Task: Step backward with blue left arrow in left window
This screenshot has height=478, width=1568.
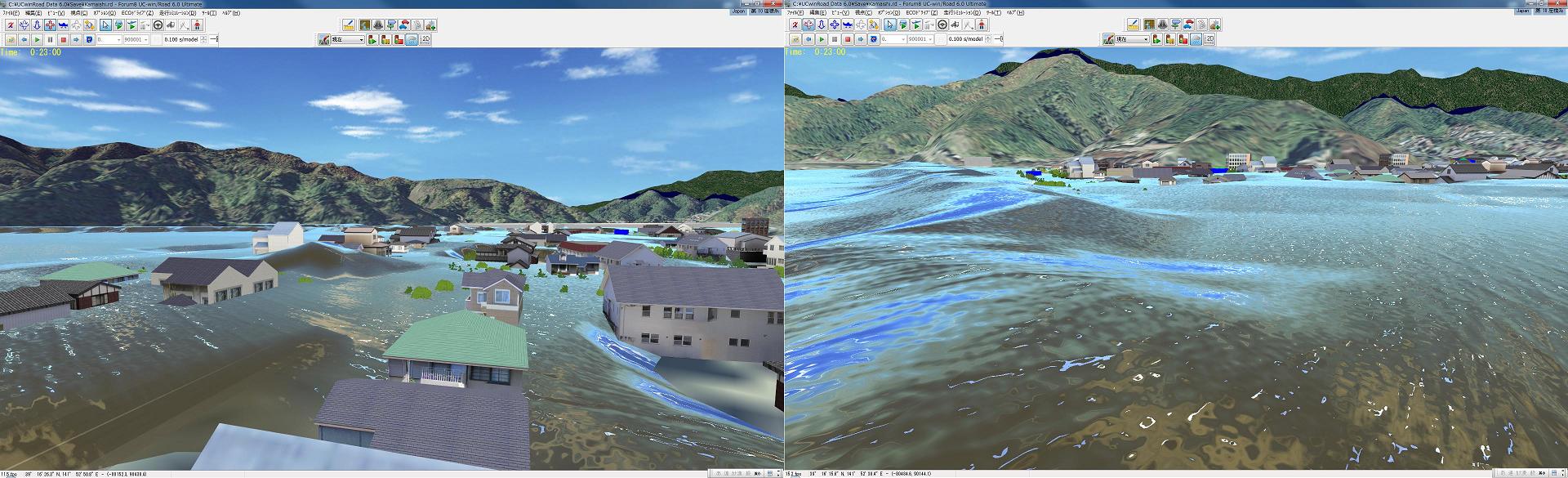Action: point(24,39)
